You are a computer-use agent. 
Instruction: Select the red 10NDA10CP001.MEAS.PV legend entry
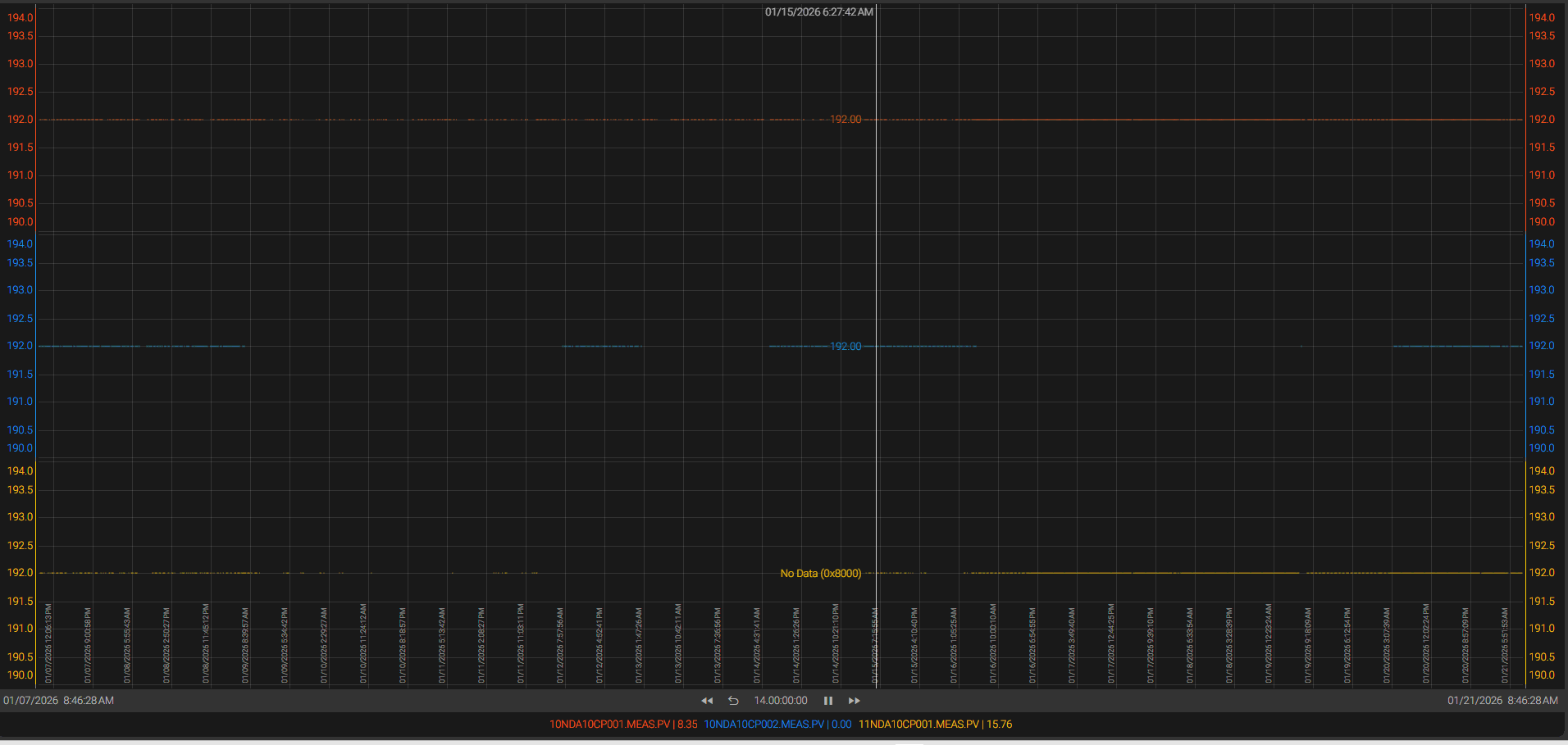click(x=623, y=725)
